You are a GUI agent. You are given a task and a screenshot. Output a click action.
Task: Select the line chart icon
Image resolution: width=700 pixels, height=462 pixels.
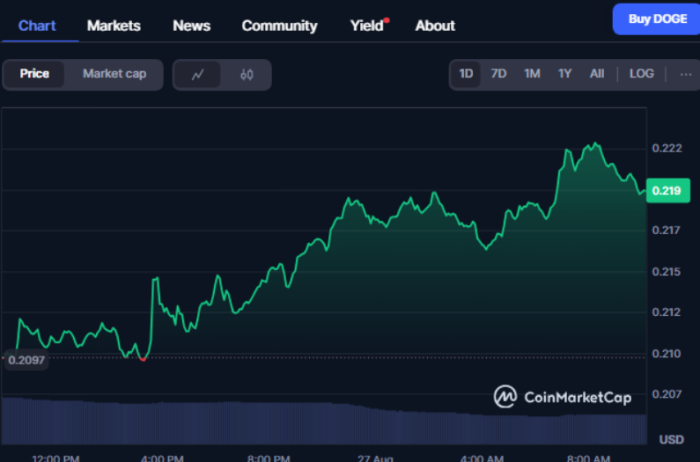tap(198, 74)
